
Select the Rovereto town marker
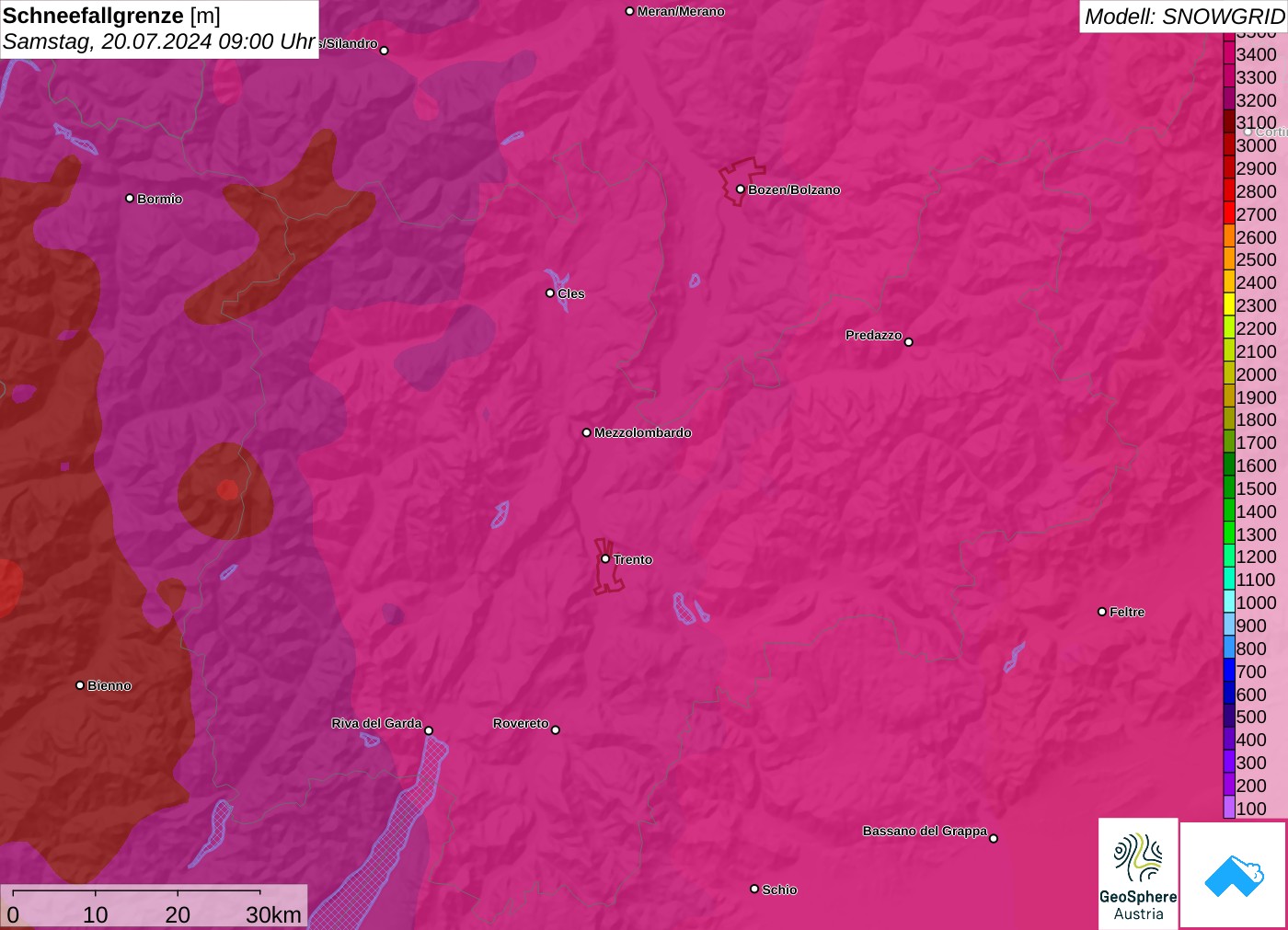tap(556, 730)
